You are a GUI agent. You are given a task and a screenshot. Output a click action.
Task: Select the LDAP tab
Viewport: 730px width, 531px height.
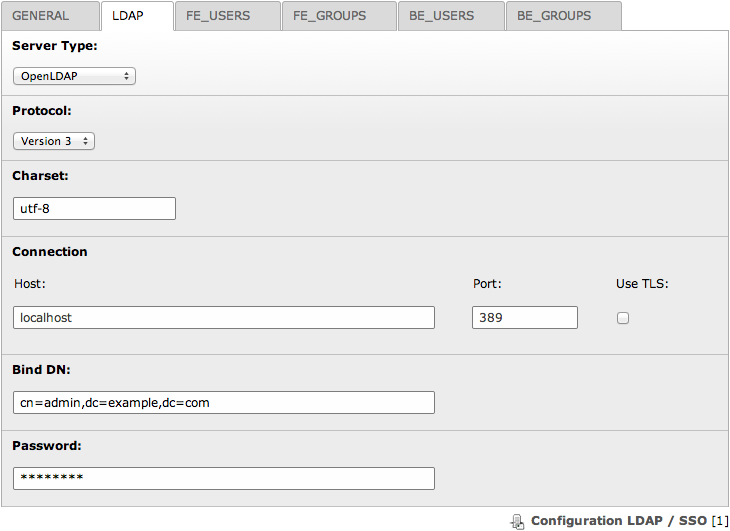tap(129, 16)
